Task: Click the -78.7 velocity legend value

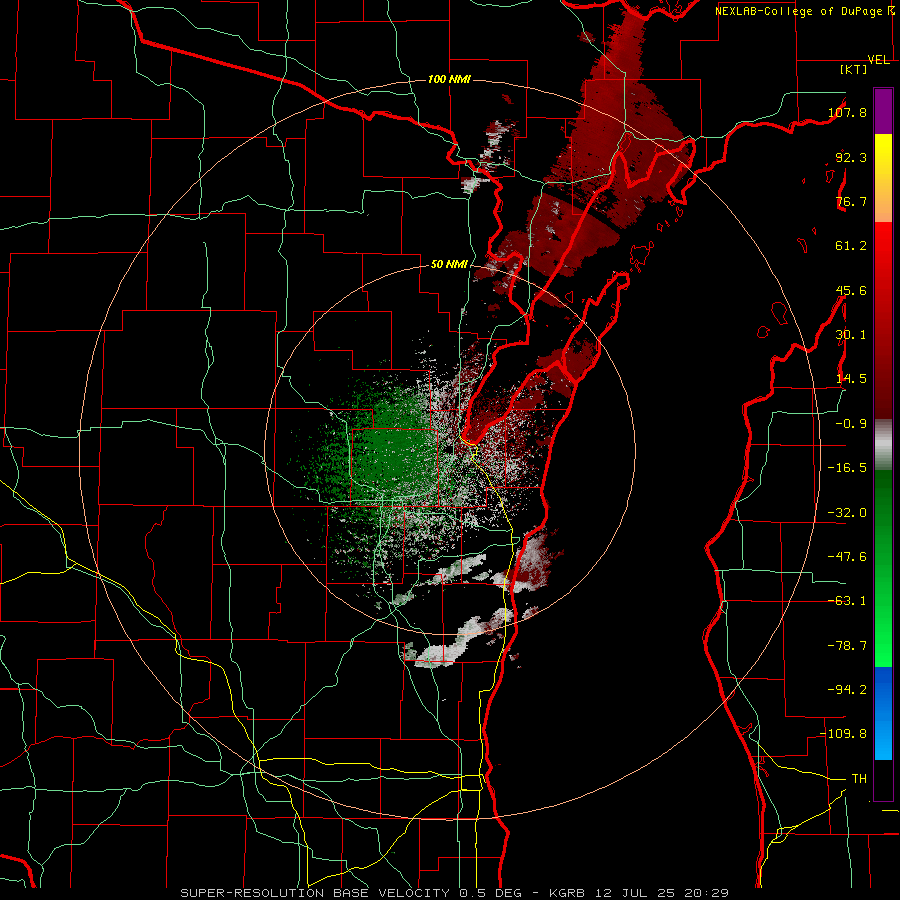Action: click(x=848, y=646)
